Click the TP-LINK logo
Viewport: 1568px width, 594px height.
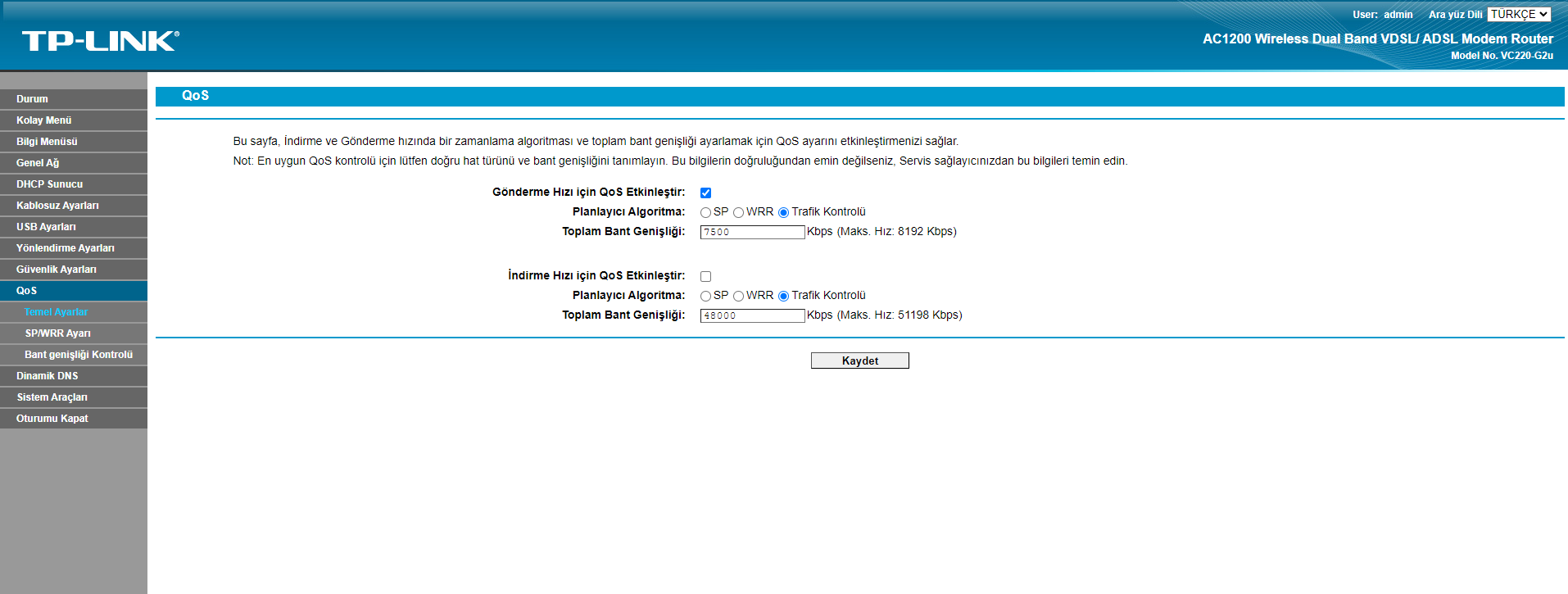(x=100, y=41)
